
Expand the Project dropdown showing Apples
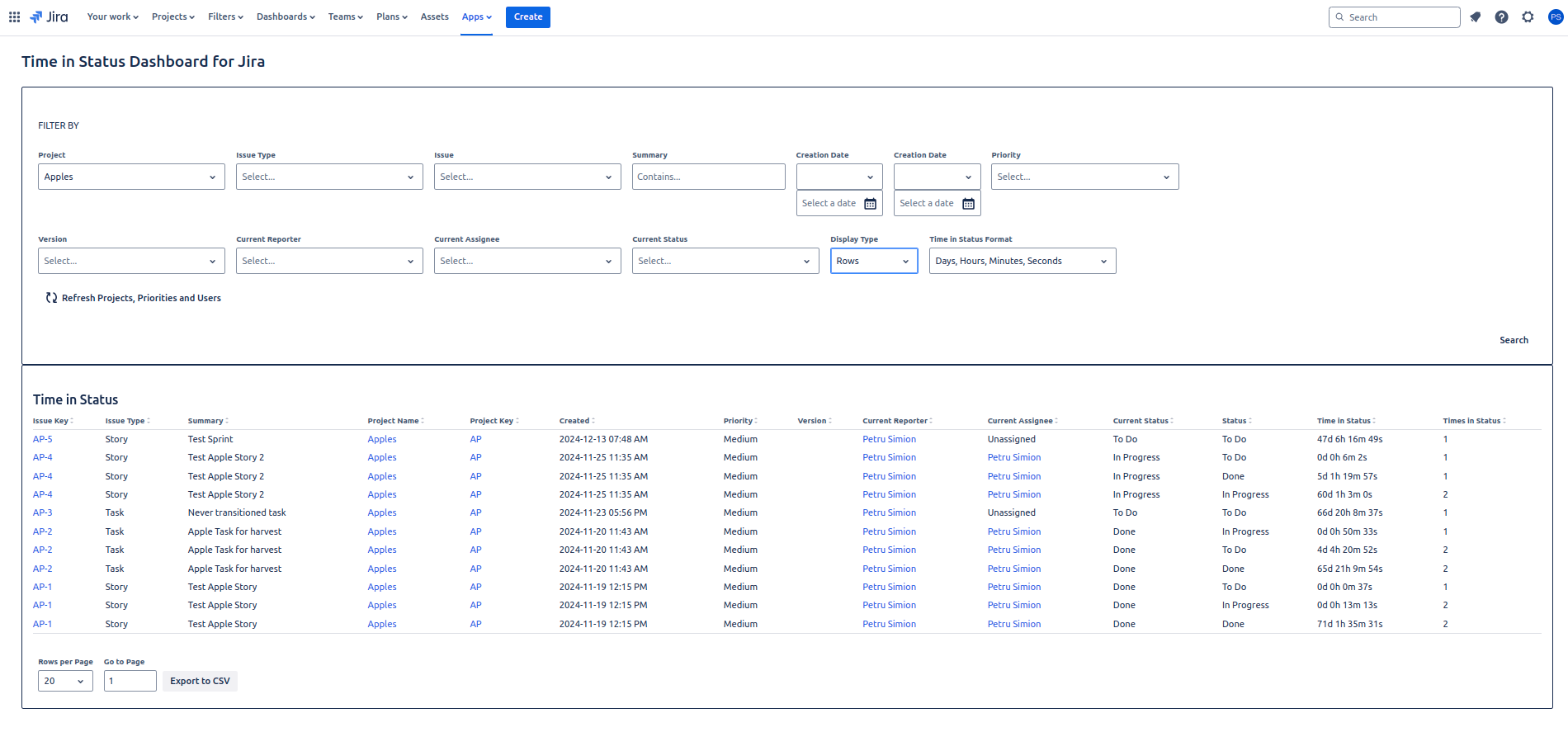[131, 177]
